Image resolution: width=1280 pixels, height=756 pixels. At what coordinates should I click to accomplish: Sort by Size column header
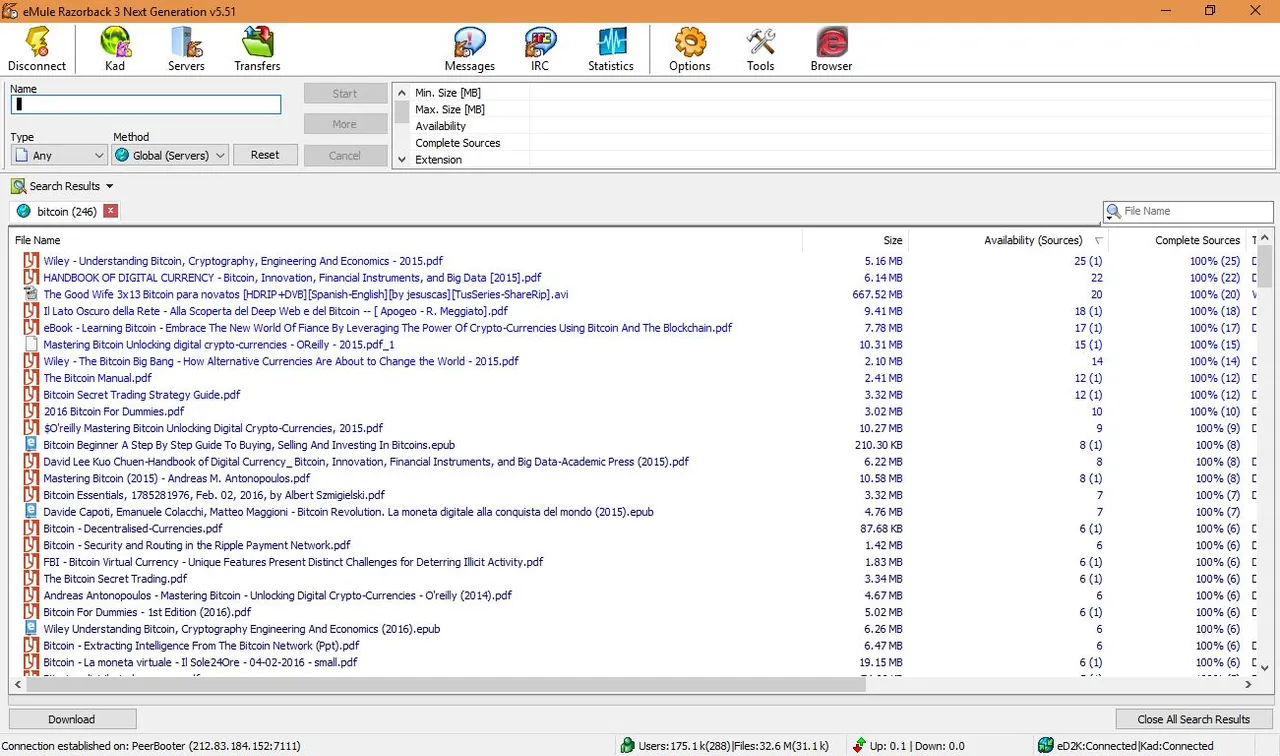click(855, 240)
